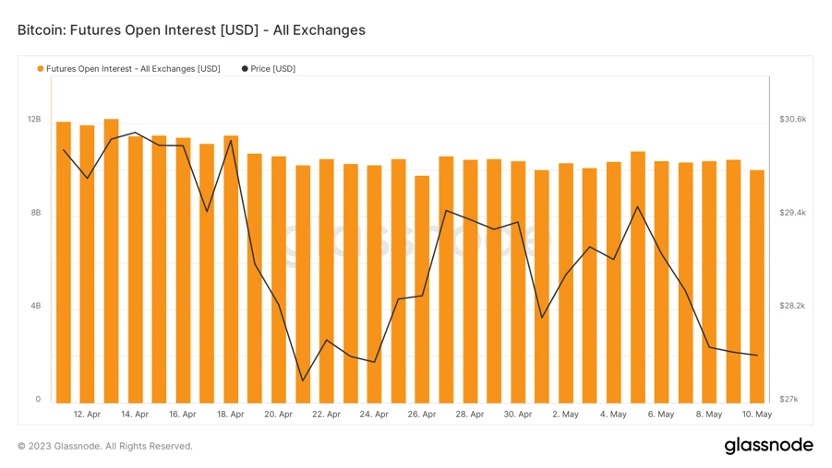
Task: Select the orange bar above 6 May
Action: coord(661,280)
